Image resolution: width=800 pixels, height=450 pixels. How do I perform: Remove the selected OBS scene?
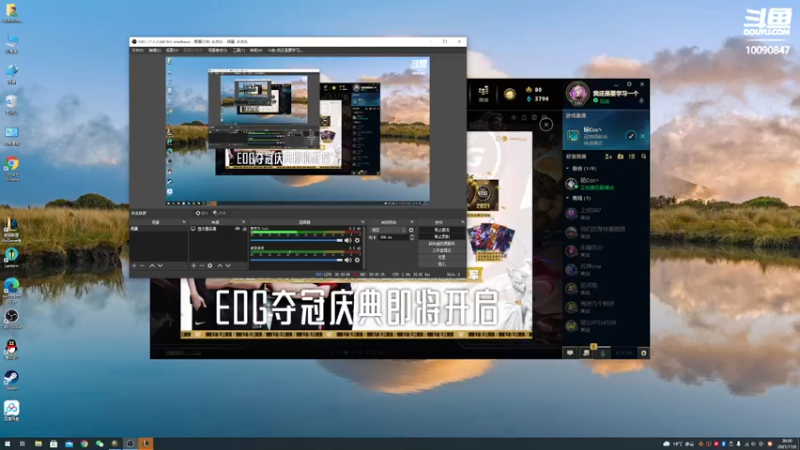point(142,266)
